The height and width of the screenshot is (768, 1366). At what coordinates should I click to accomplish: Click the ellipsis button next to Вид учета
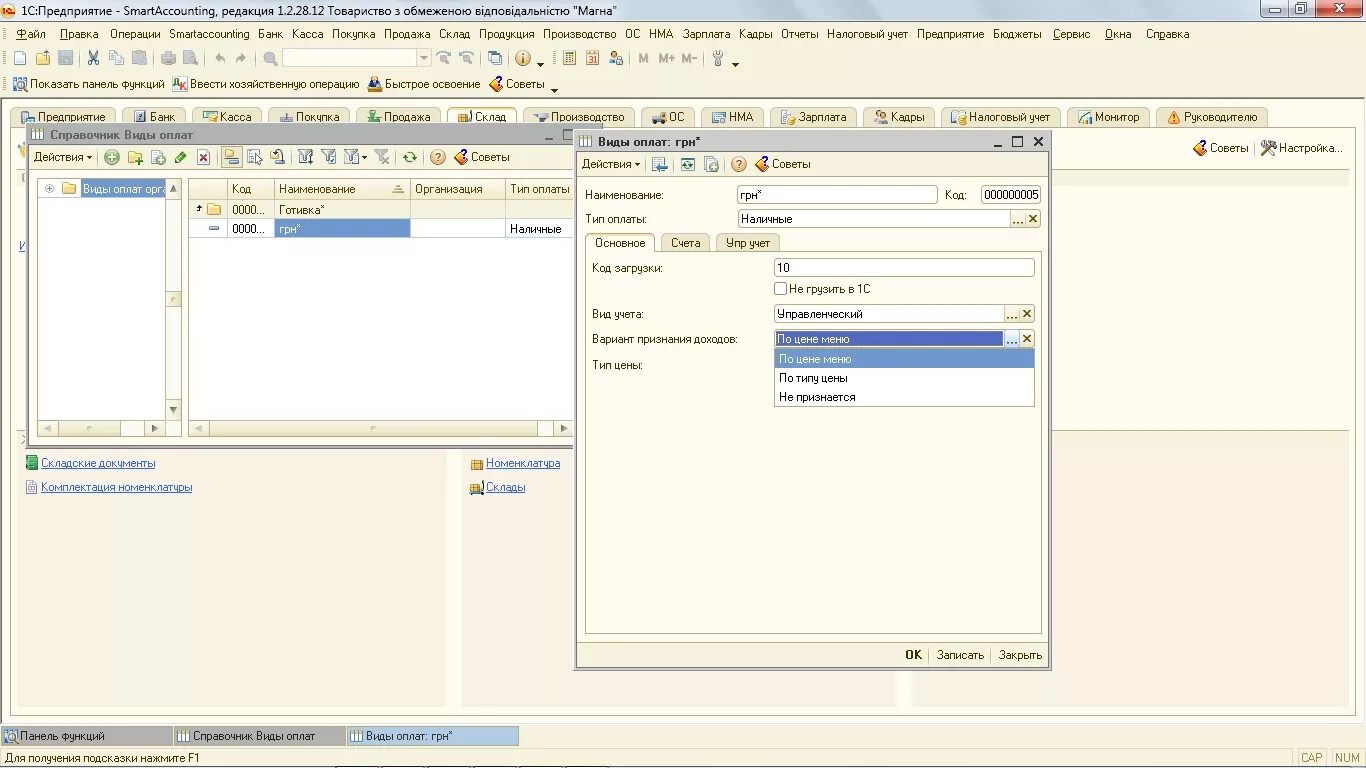[1012, 314]
